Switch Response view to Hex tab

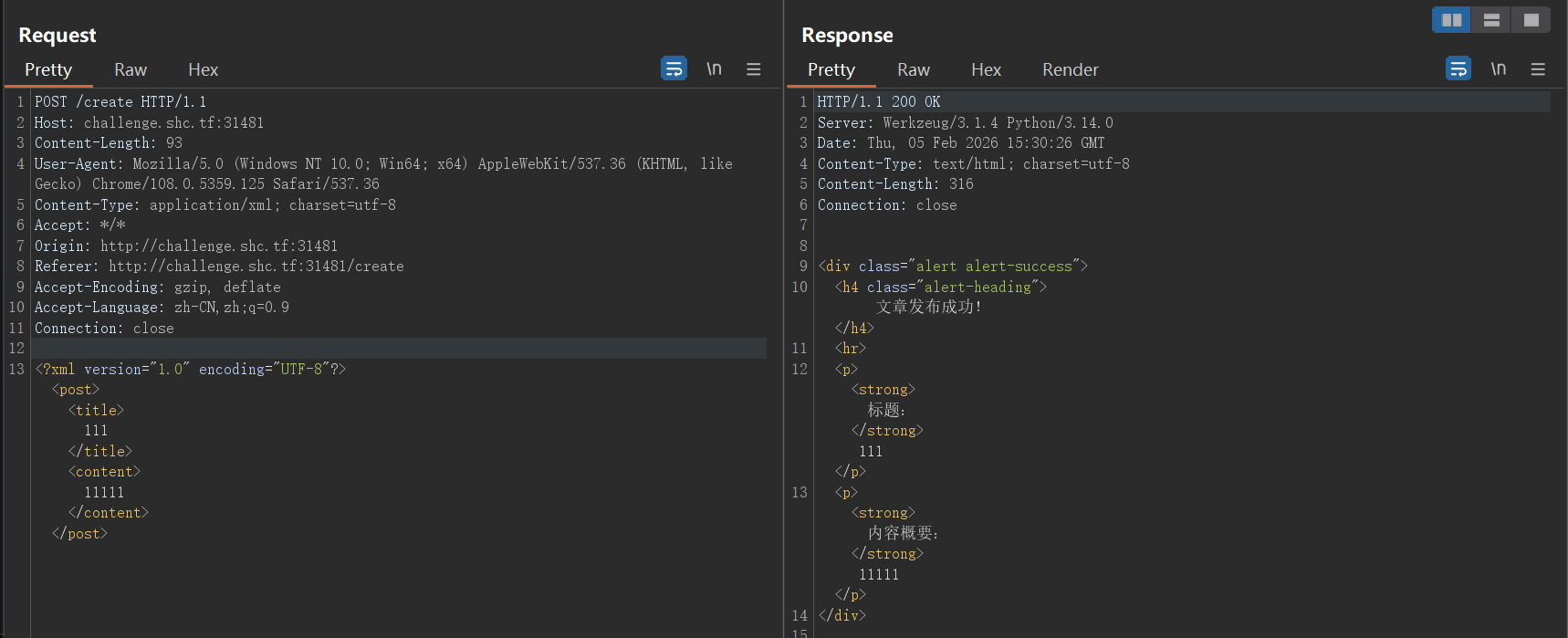tap(986, 70)
